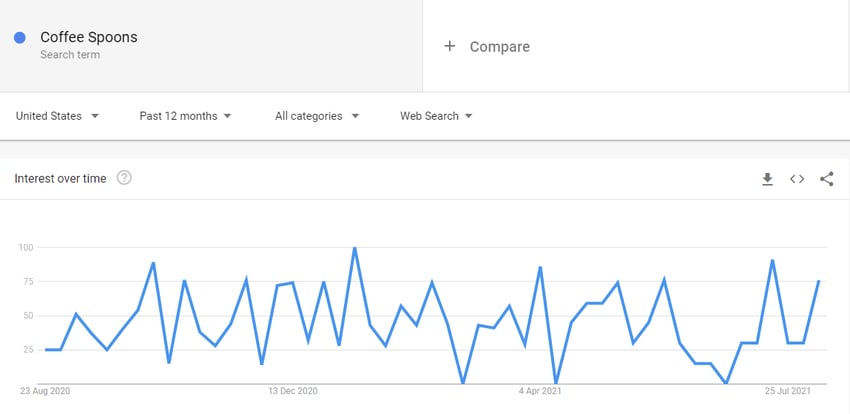The height and width of the screenshot is (414, 850).
Task: Open the Past 12 months time range dropdown
Action: [185, 116]
